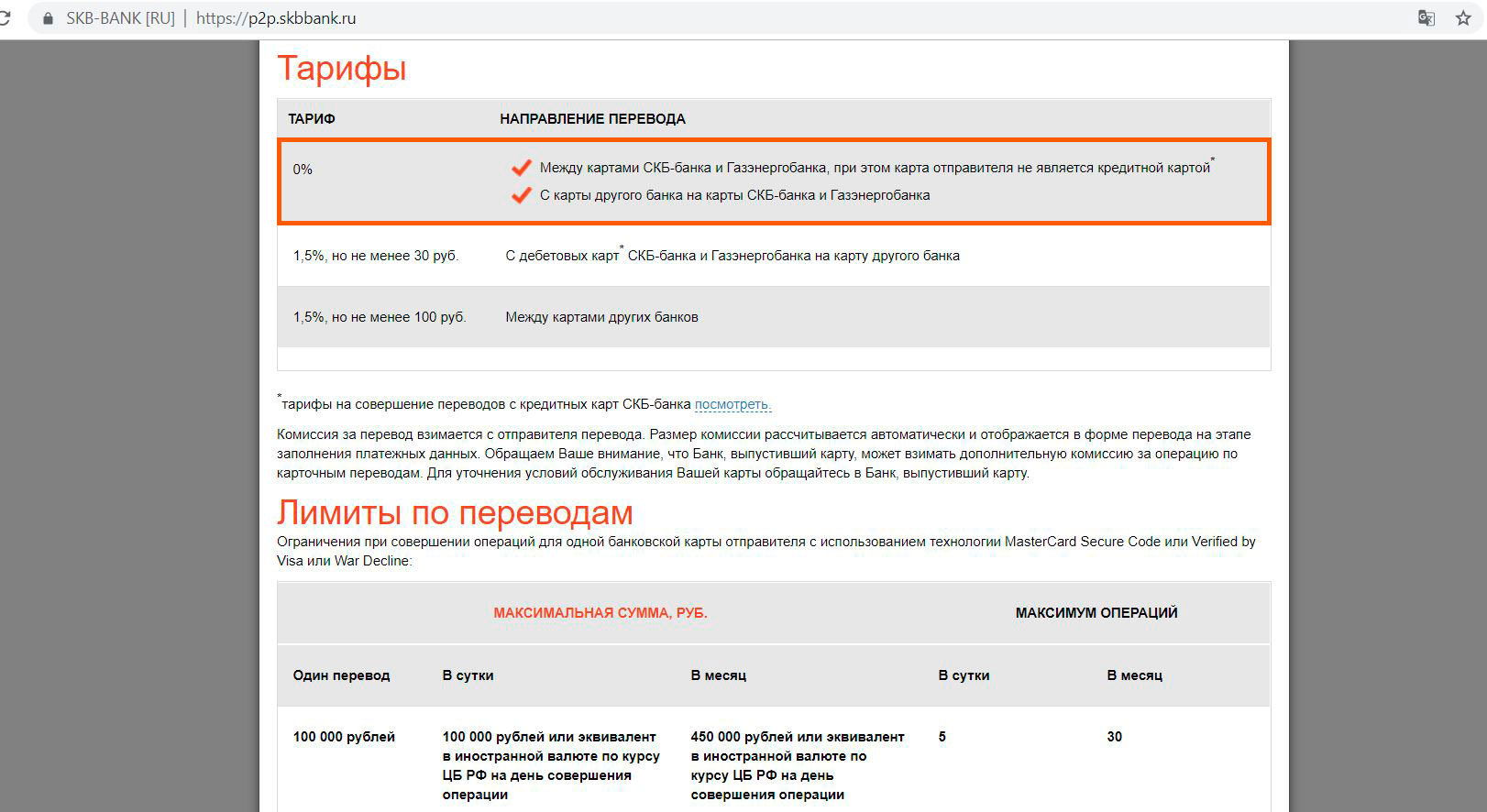Click the lock icon in address bar
This screenshot has width=1487, height=812.
48,18
